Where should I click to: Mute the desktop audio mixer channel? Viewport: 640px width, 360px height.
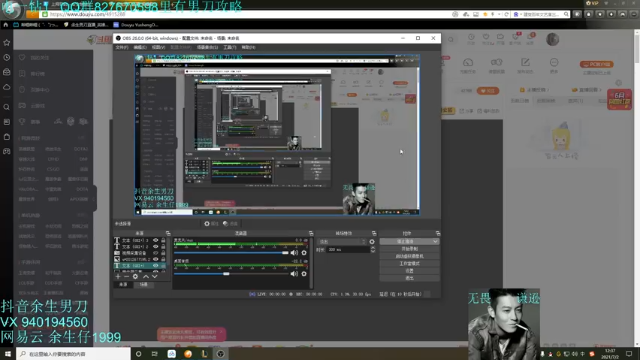tap(294, 274)
